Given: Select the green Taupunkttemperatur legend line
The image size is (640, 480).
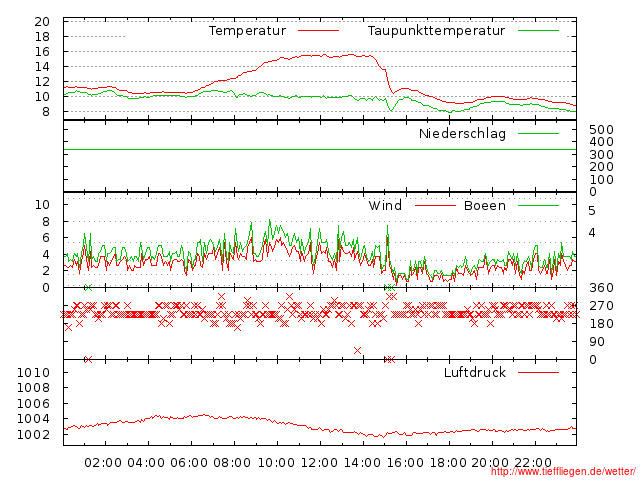Looking at the screenshot, I should [x=538, y=31].
